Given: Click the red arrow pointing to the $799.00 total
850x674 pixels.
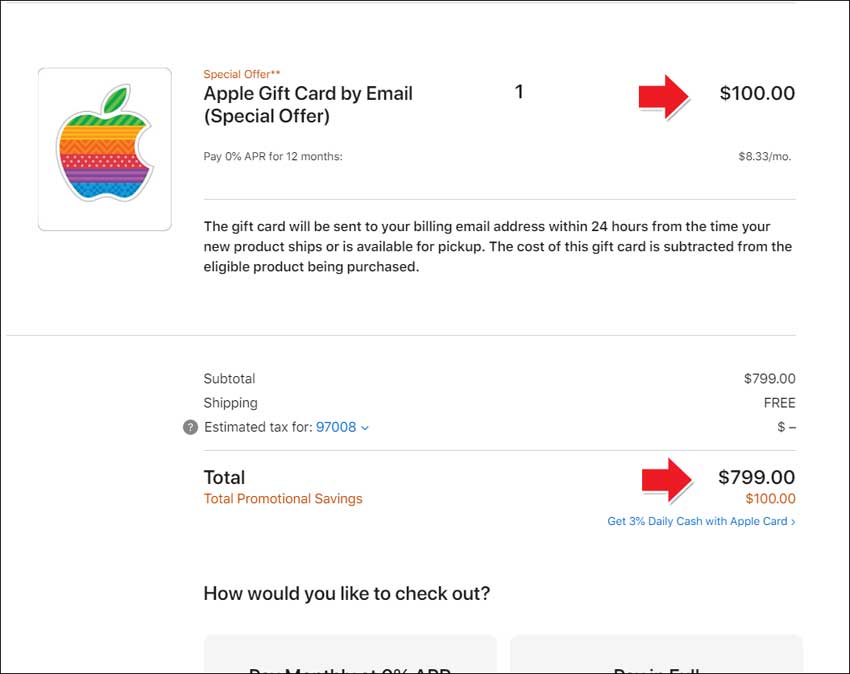Looking at the screenshot, I should [667, 480].
